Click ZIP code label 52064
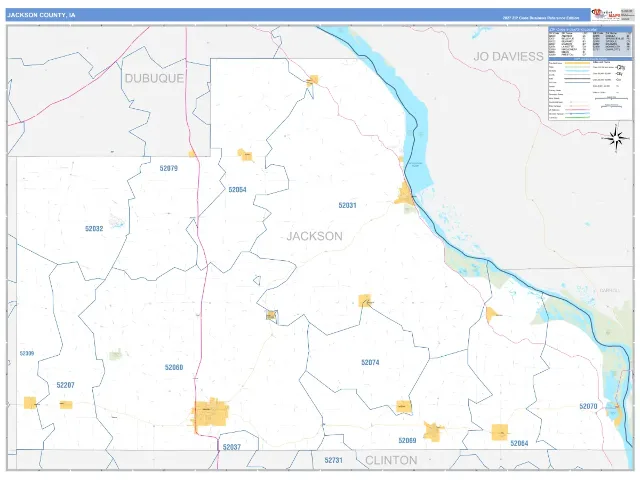The image size is (640, 480). point(519,443)
